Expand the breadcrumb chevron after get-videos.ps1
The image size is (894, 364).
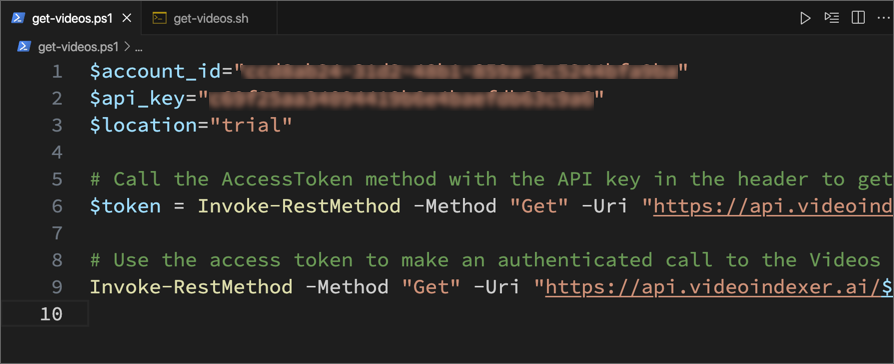(x=127, y=47)
